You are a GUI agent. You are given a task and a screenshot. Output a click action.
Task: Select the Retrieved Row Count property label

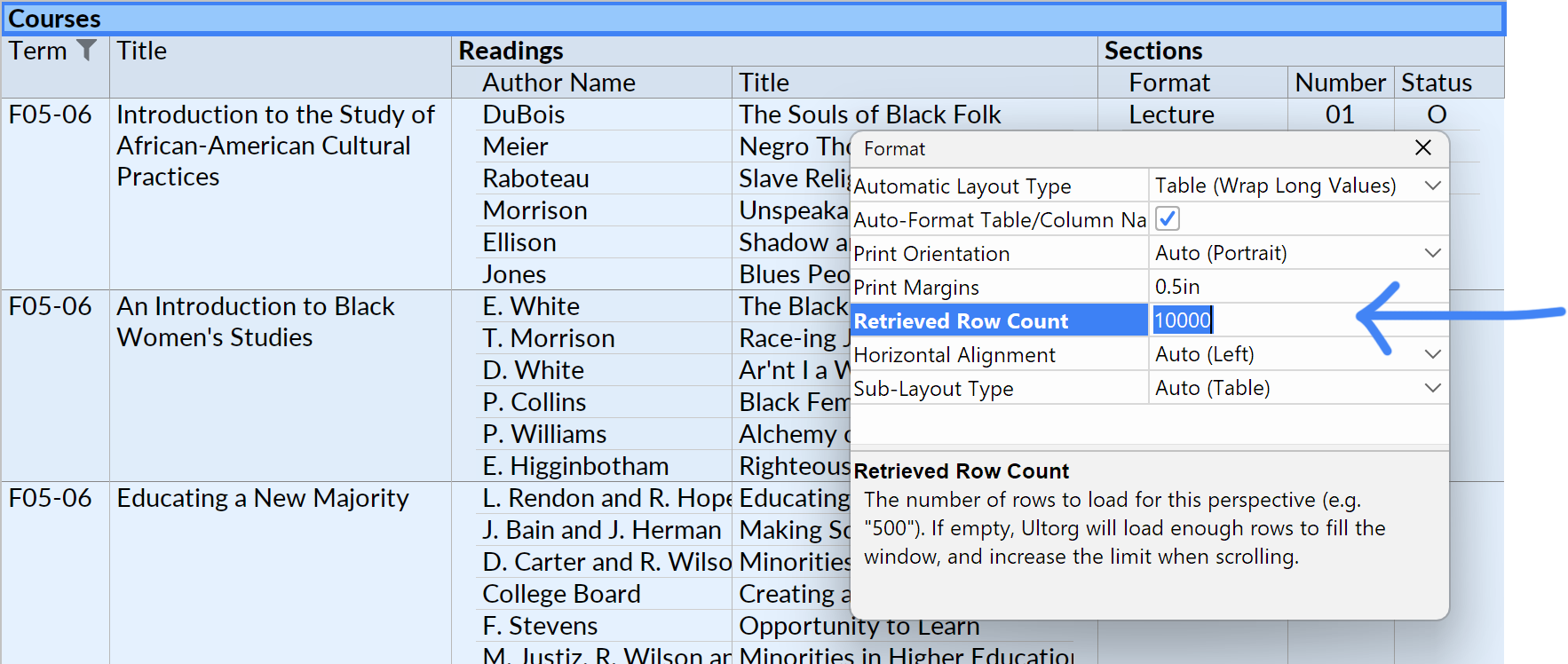tap(999, 320)
